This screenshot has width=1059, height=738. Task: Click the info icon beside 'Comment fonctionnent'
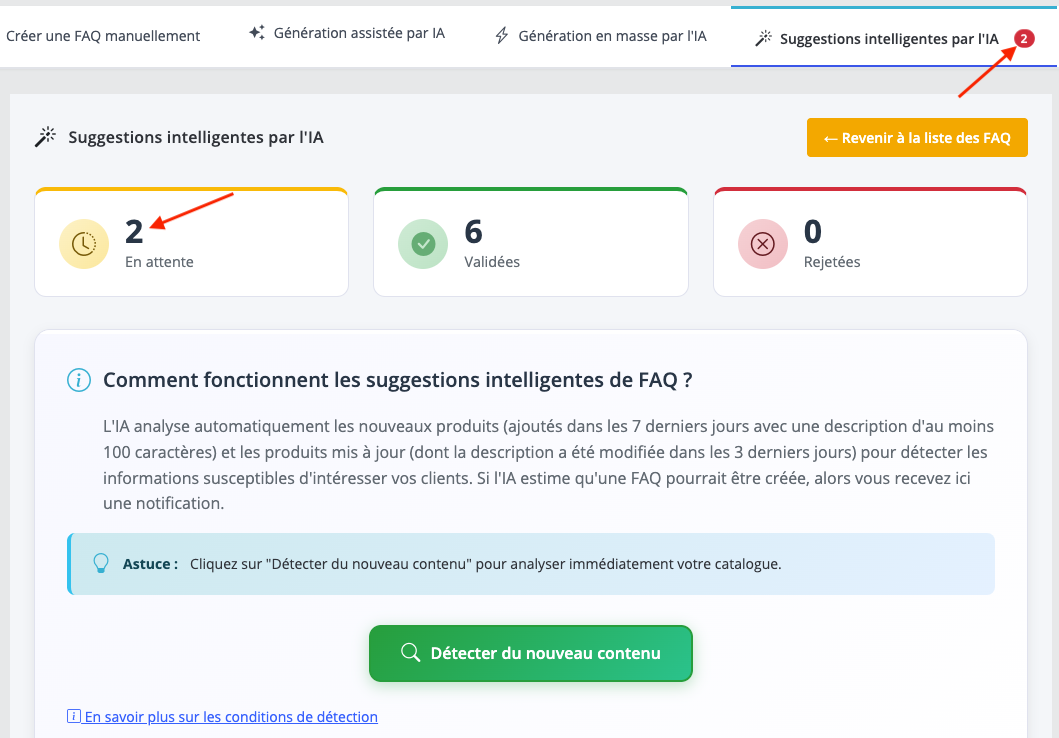78,380
